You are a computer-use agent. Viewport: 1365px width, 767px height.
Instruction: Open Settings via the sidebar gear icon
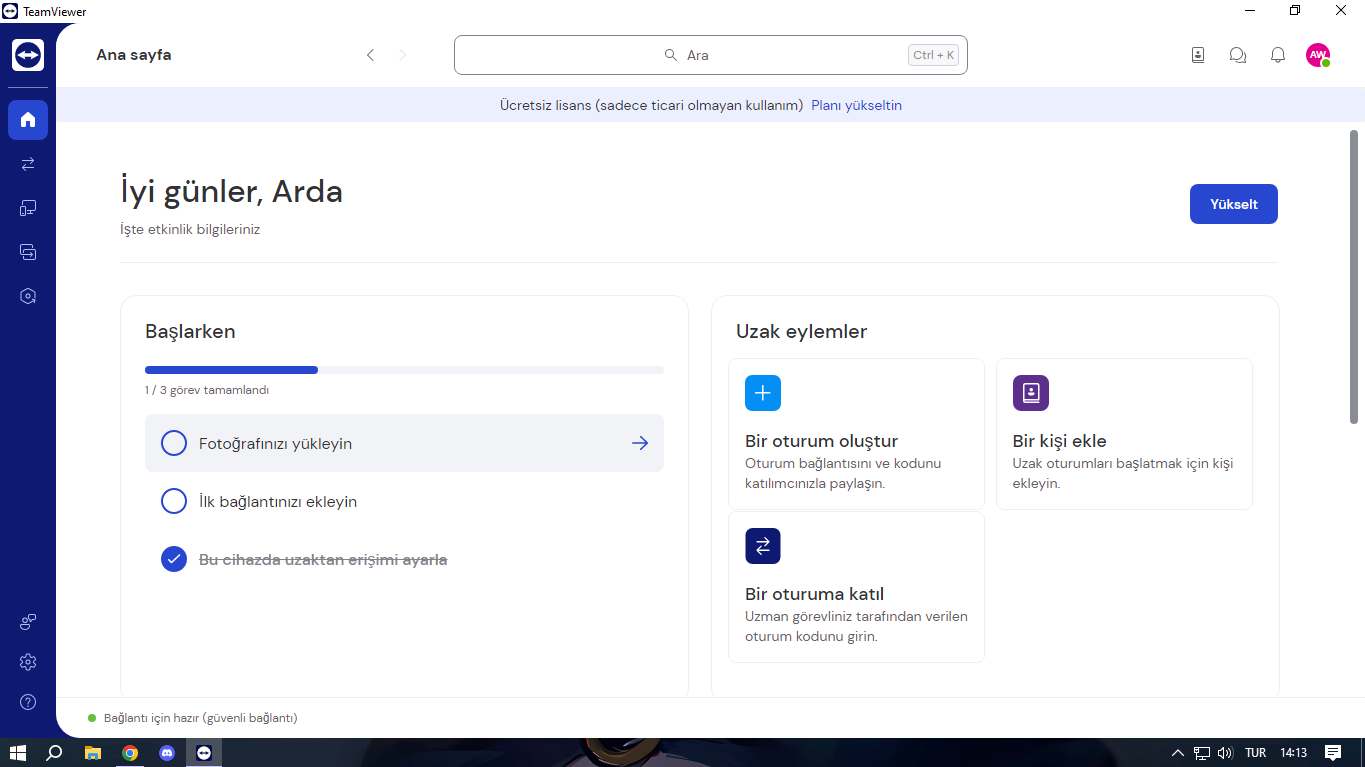pyautogui.click(x=28, y=662)
